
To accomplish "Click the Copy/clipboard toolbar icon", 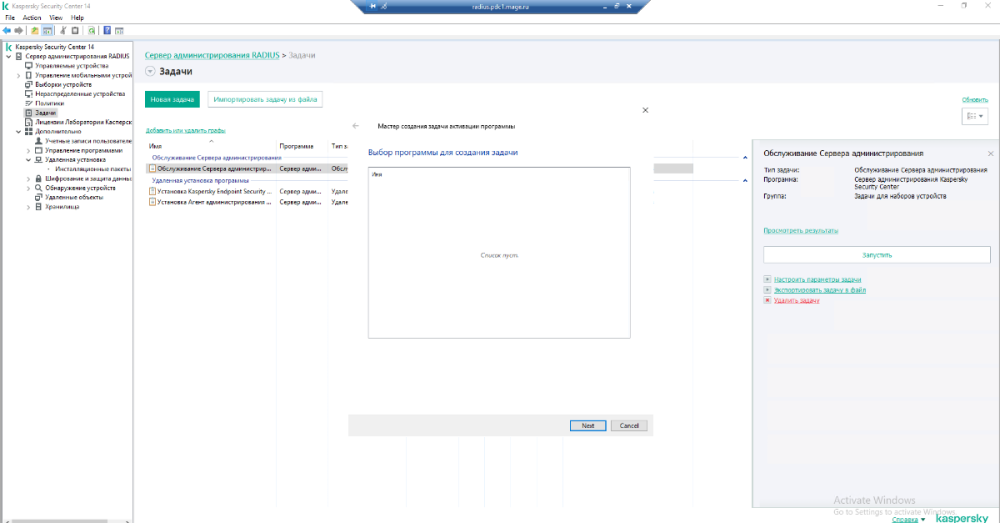I will click(x=75, y=31).
